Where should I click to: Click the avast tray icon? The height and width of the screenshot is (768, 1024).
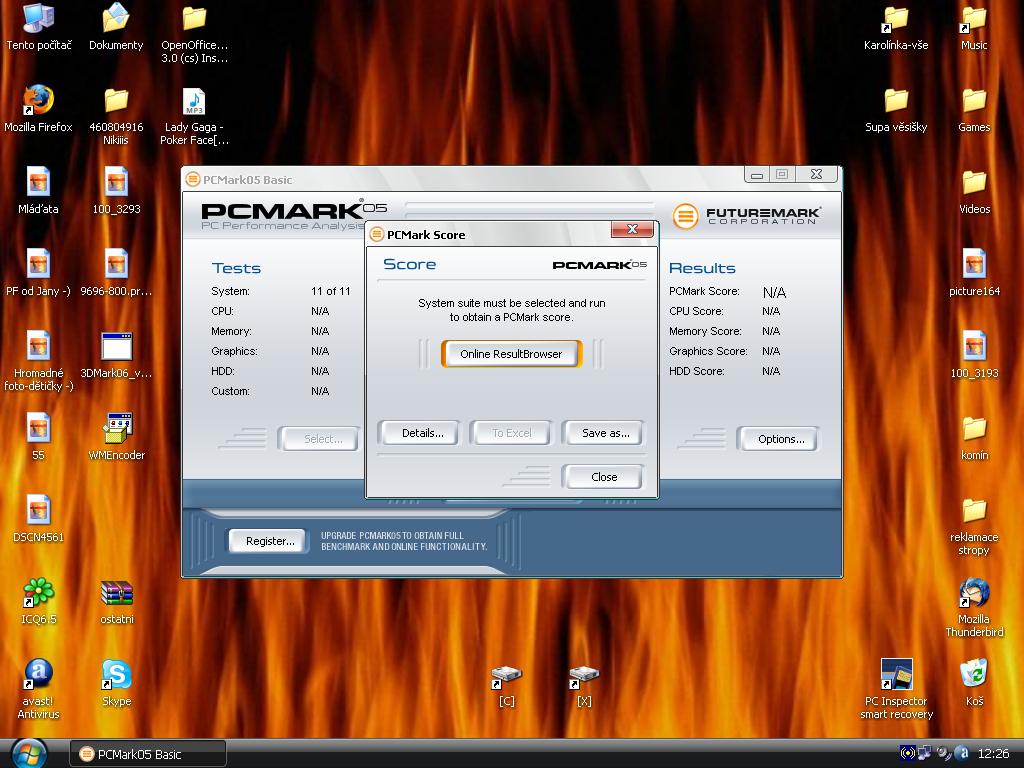click(x=961, y=753)
